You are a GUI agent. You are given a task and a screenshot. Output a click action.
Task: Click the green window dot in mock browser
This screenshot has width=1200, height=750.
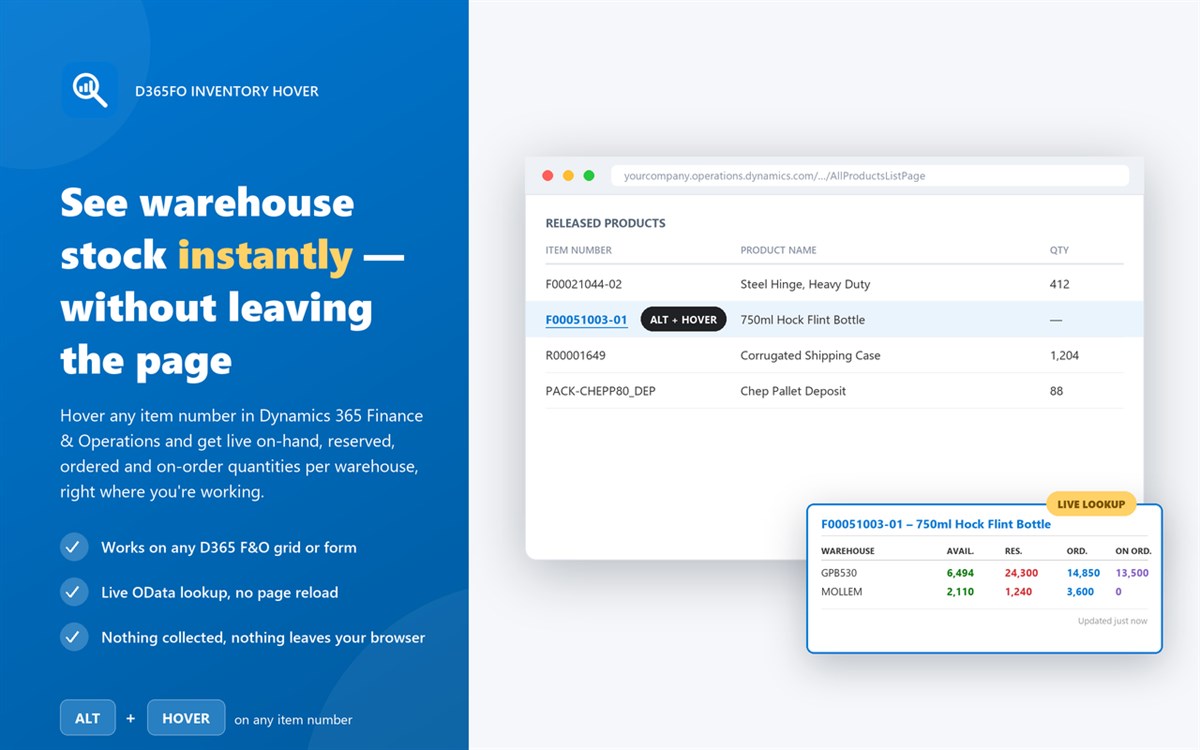pyautogui.click(x=589, y=176)
